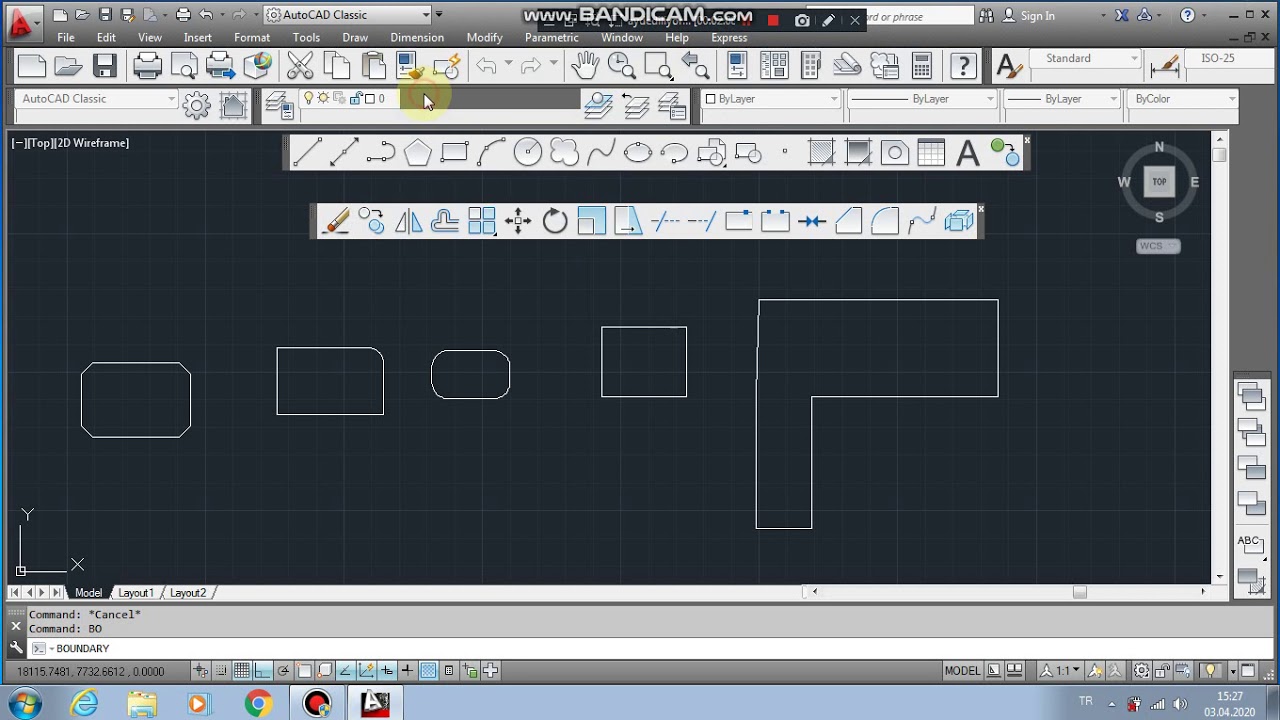The width and height of the screenshot is (1280, 720).
Task: Select the Extend modify tool
Action: [x=701, y=221]
